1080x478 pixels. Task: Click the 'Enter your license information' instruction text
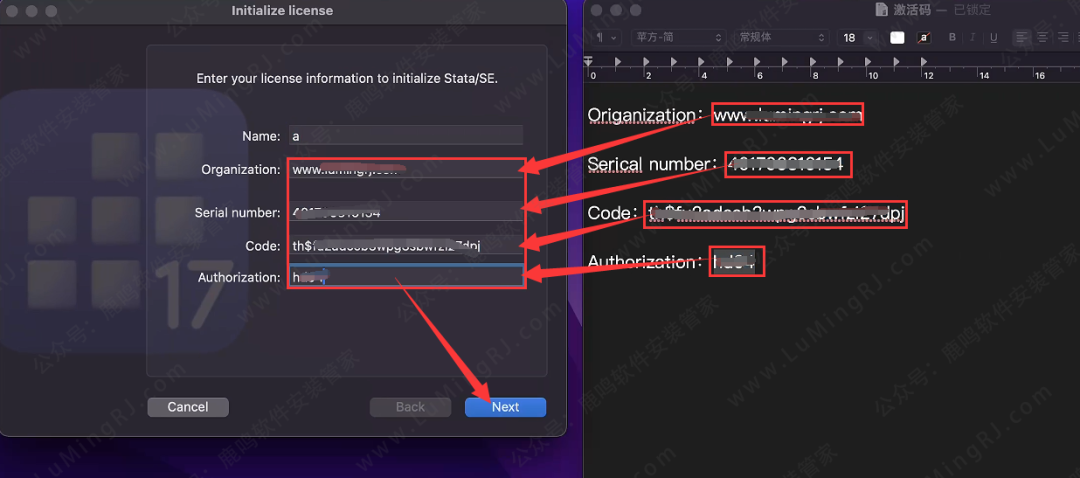(347, 78)
